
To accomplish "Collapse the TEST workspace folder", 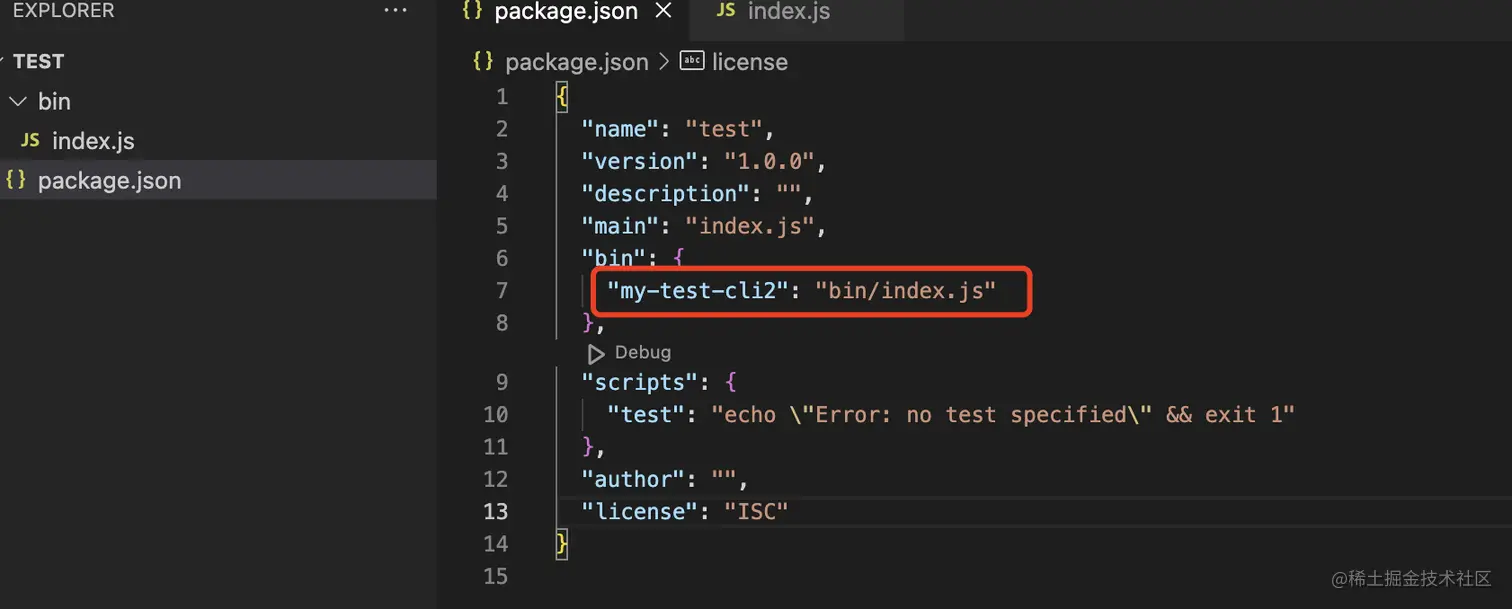I will pyautogui.click(x=38, y=61).
